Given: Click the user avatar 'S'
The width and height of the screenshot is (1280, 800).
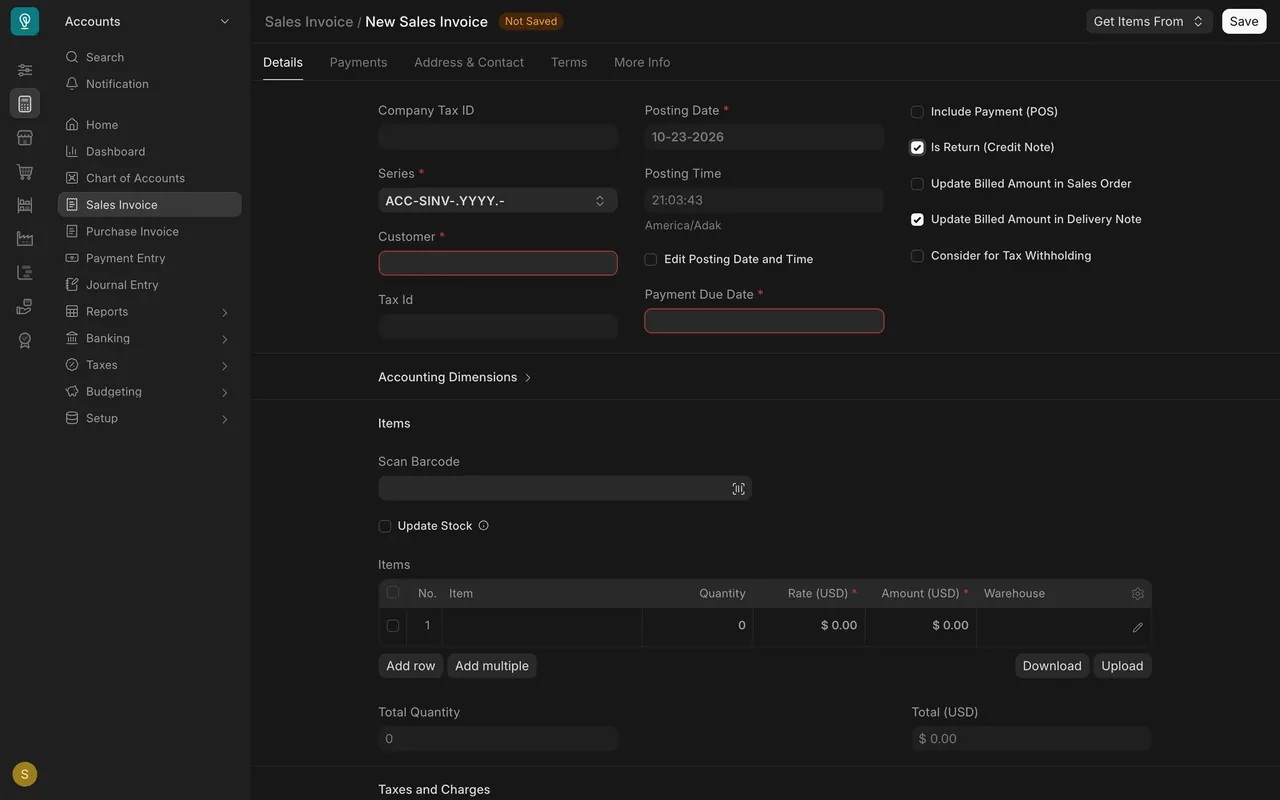Looking at the screenshot, I should pos(25,774).
